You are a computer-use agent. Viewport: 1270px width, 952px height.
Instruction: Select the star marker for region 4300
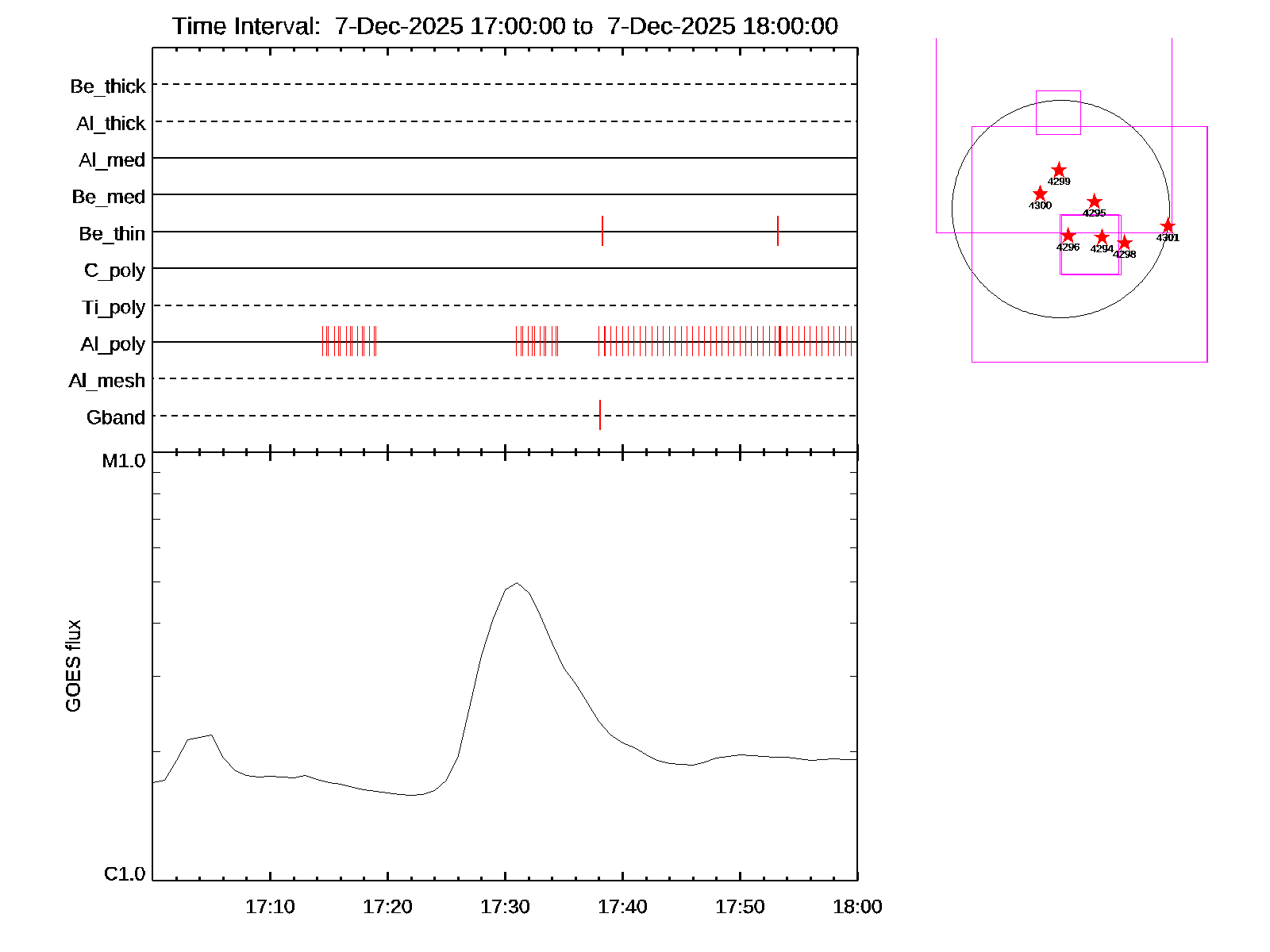[1040, 194]
